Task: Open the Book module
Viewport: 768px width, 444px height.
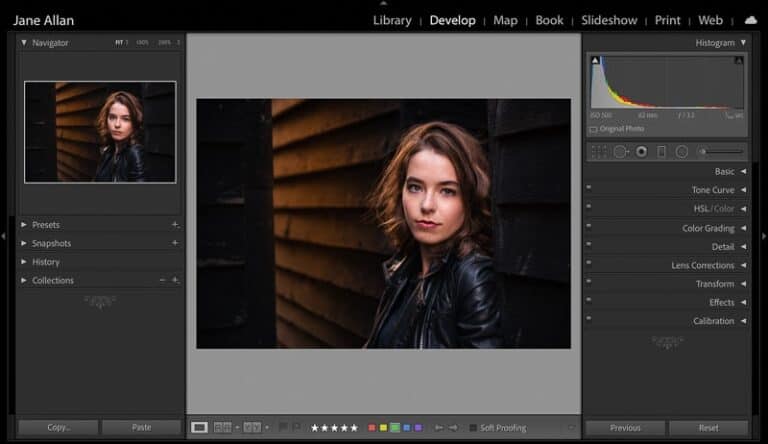Action: tap(549, 20)
